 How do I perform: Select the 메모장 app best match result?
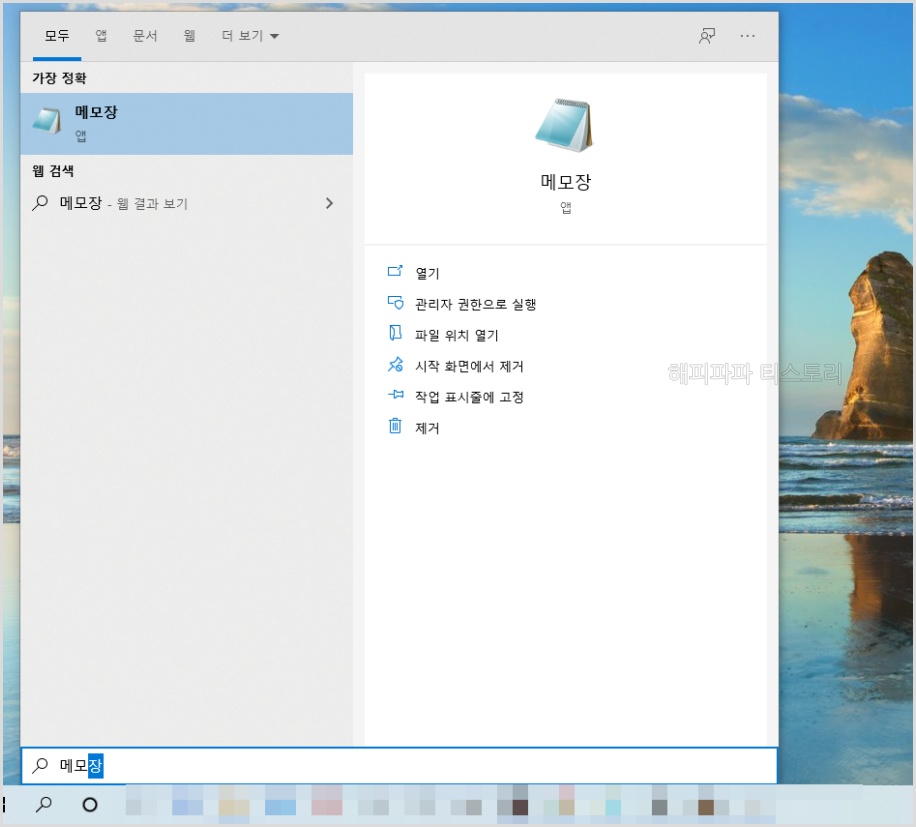(186, 124)
